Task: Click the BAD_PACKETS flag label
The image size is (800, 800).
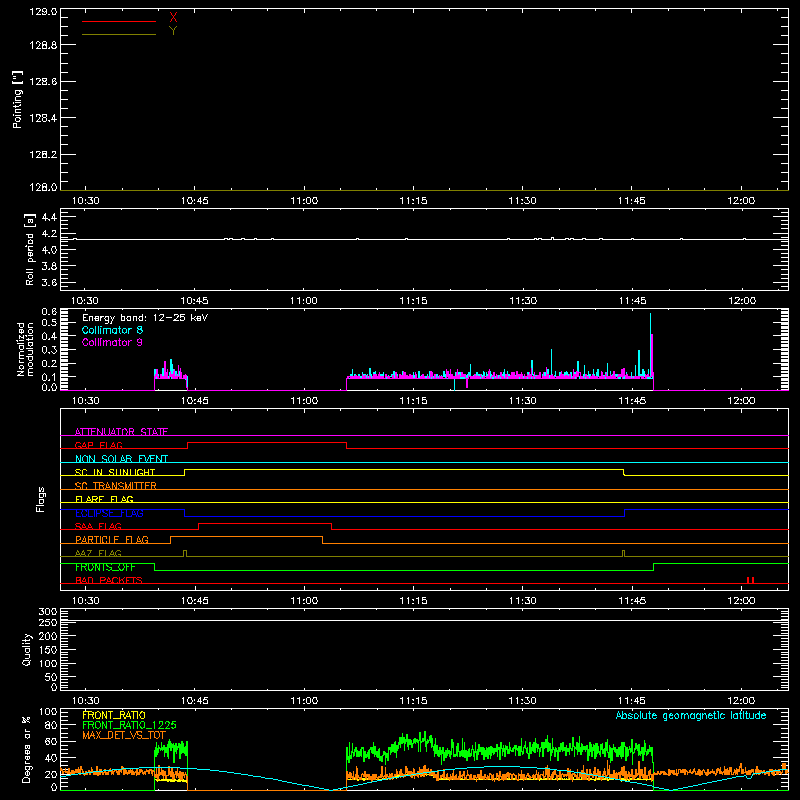Action: [109, 580]
